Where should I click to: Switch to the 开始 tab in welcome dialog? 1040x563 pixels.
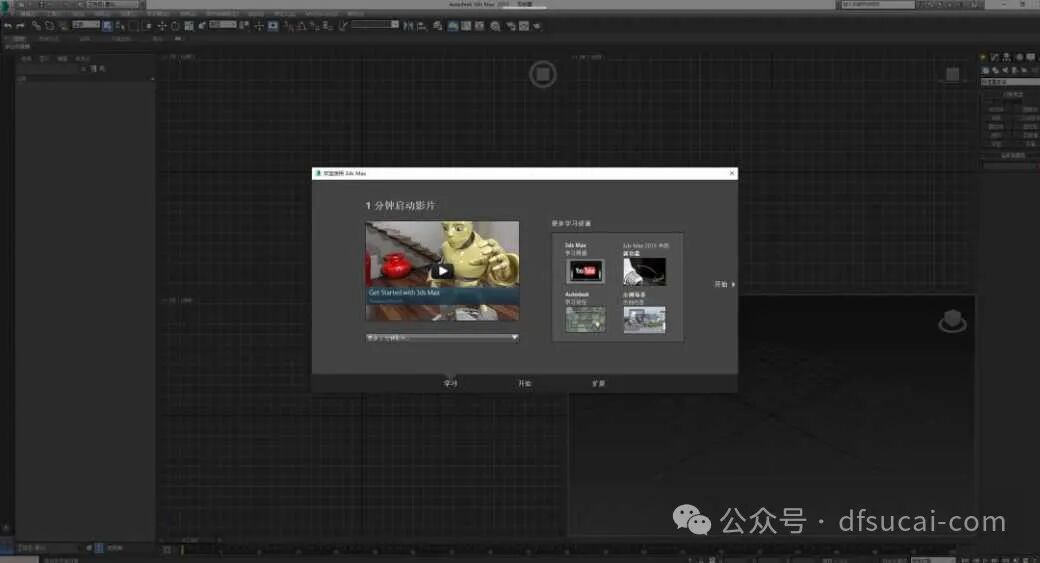click(525, 383)
